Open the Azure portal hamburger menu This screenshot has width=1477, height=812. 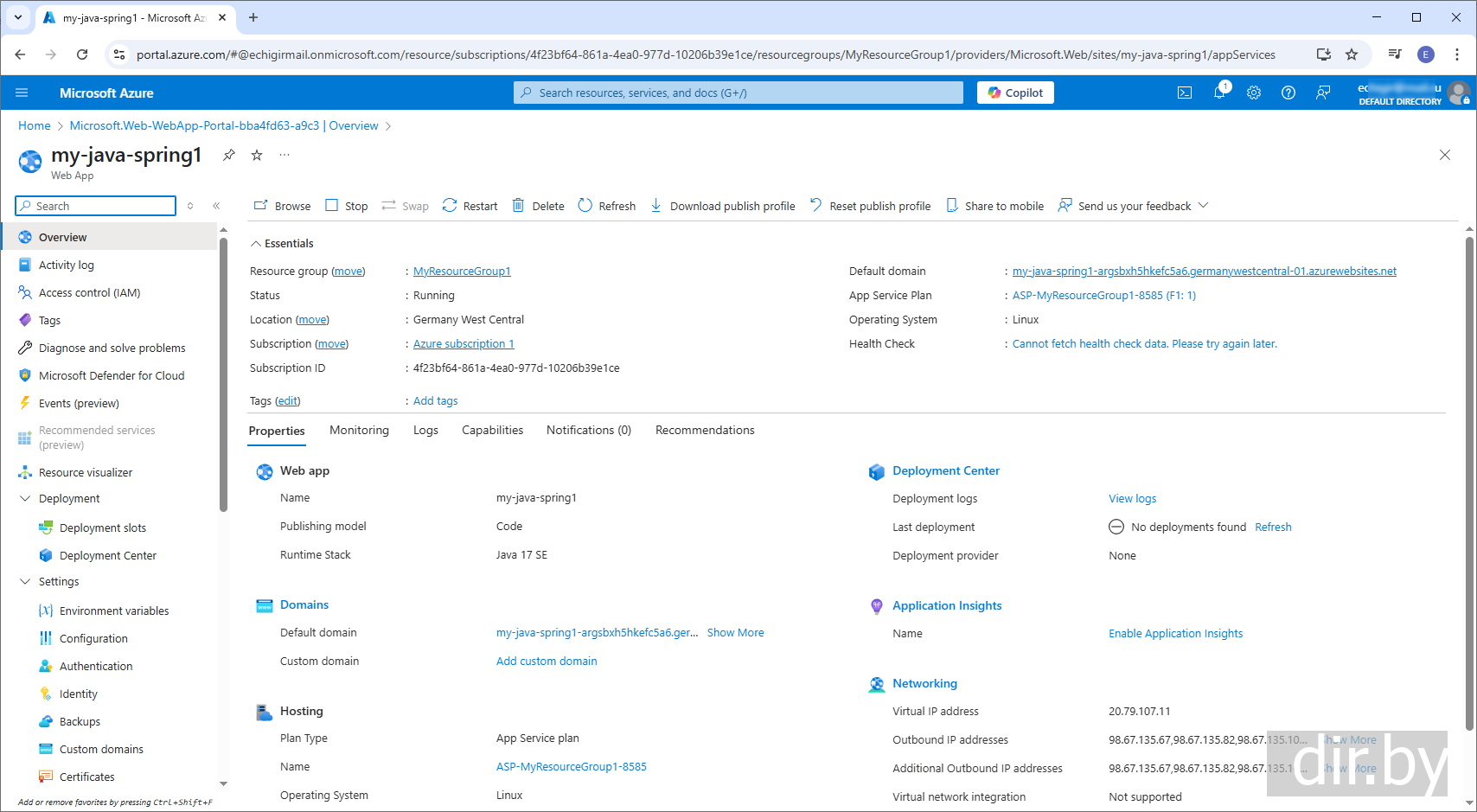pos(22,93)
